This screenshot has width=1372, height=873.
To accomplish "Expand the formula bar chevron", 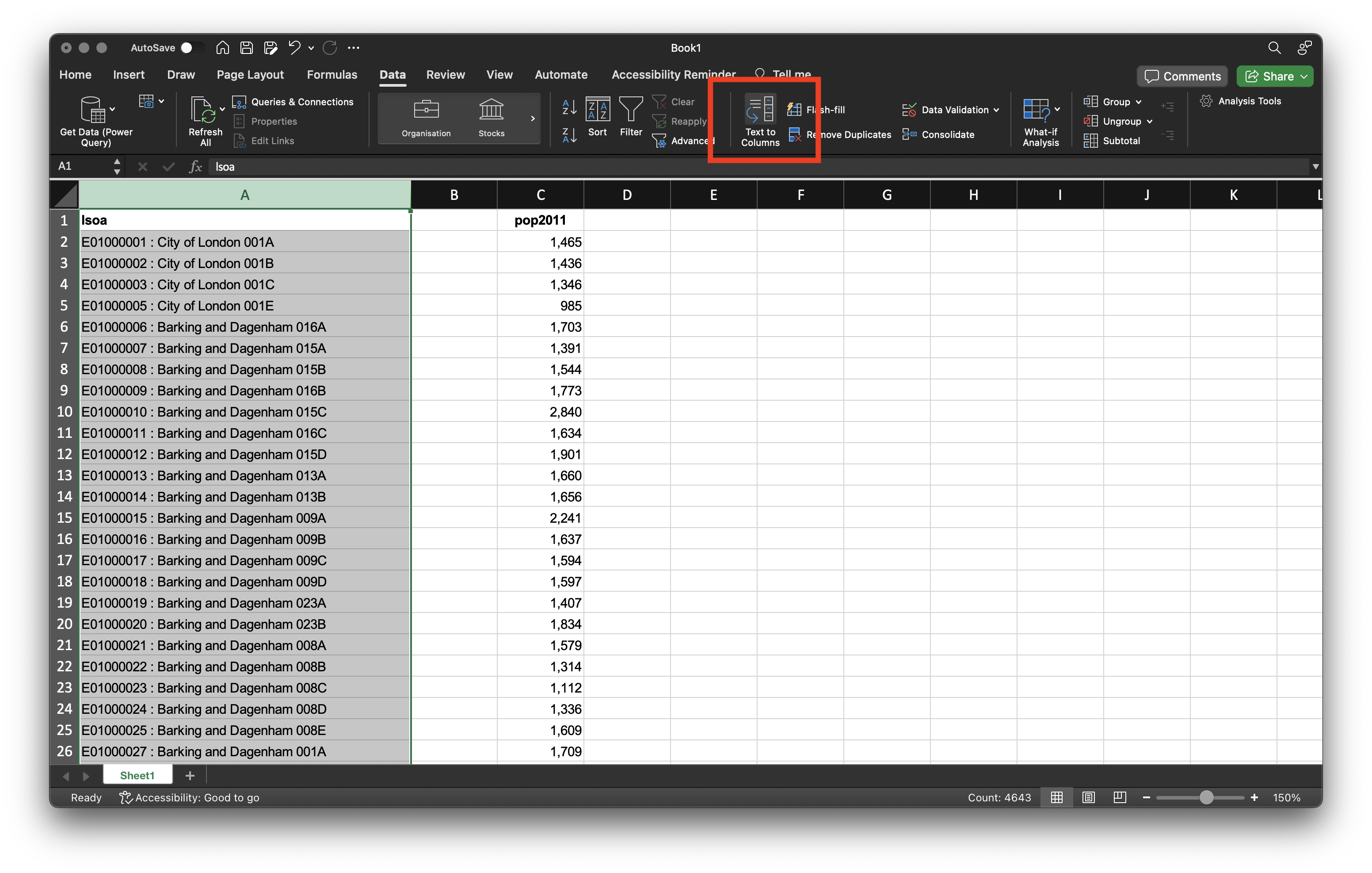I will coord(1315,166).
